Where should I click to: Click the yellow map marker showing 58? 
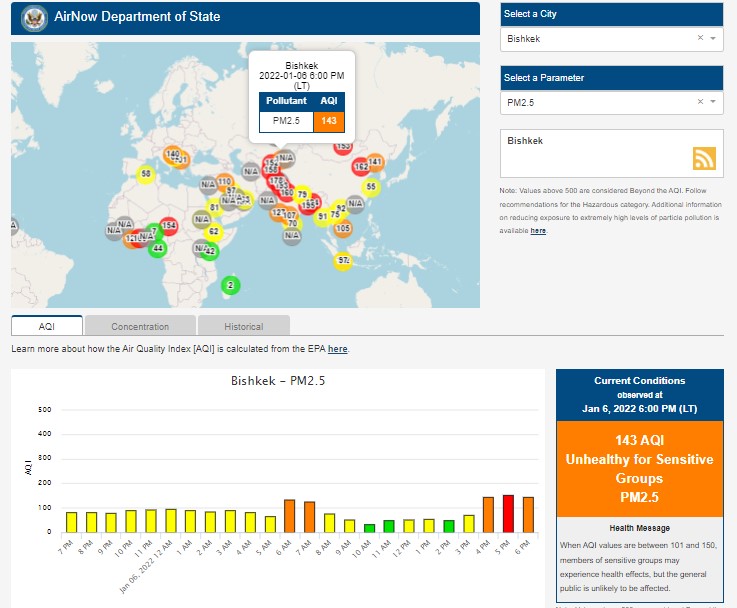(x=146, y=174)
